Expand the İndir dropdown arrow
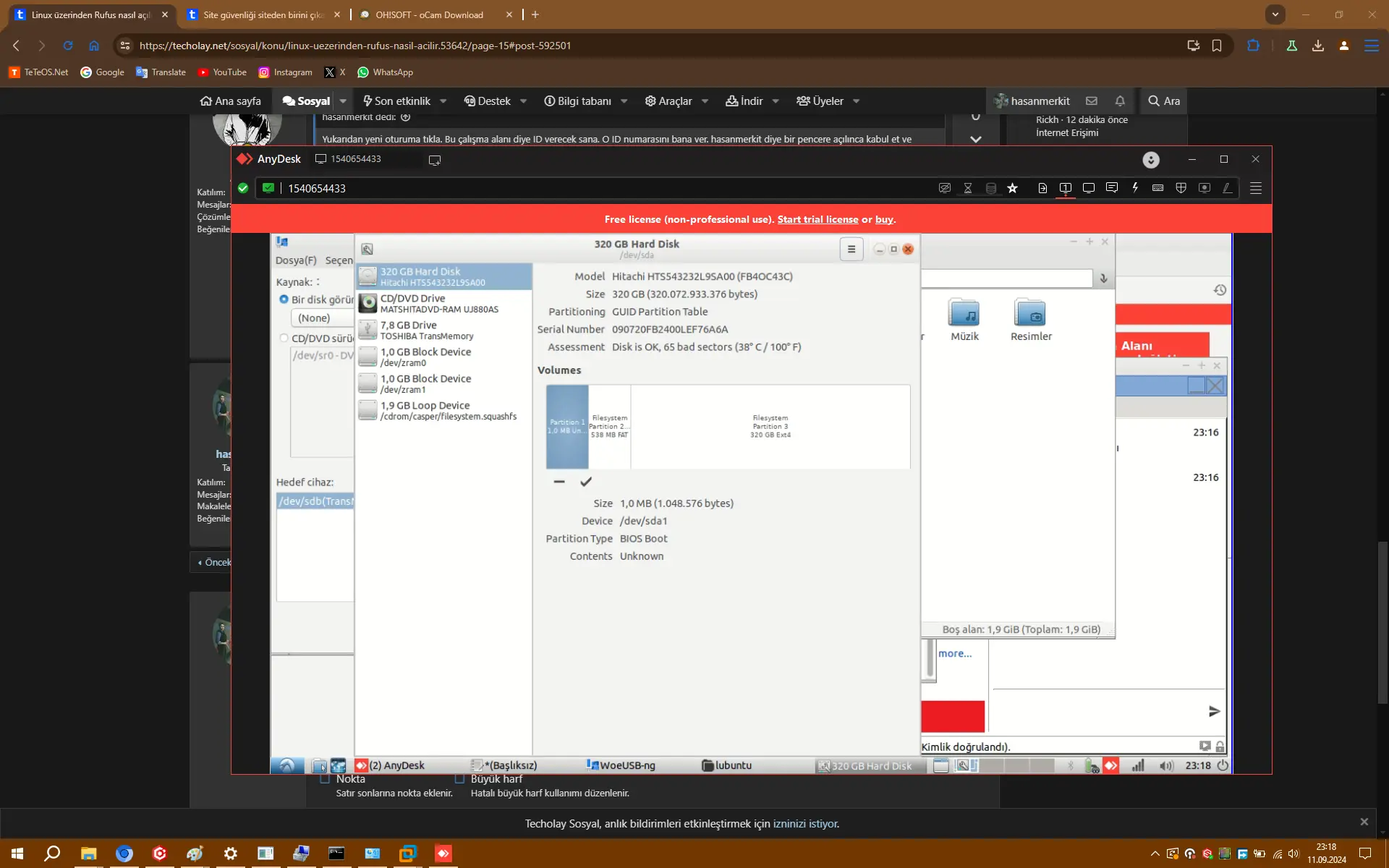The width and height of the screenshot is (1389, 868). click(x=776, y=101)
